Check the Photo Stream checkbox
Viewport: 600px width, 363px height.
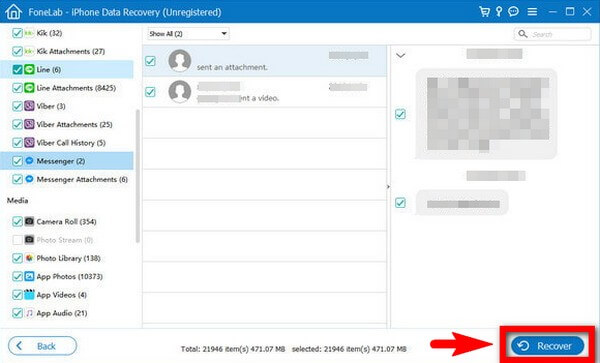[x=17, y=240]
